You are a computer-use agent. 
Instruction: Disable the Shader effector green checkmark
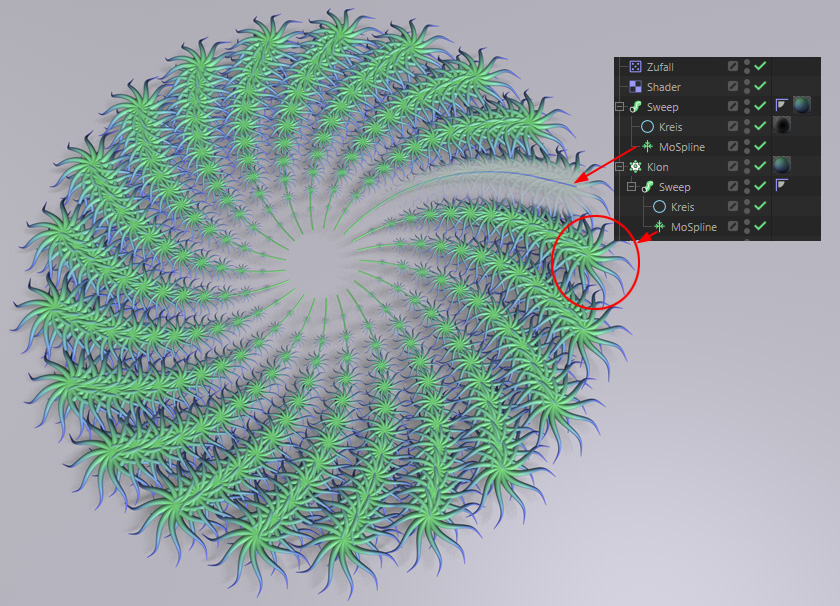pos(760,86)
